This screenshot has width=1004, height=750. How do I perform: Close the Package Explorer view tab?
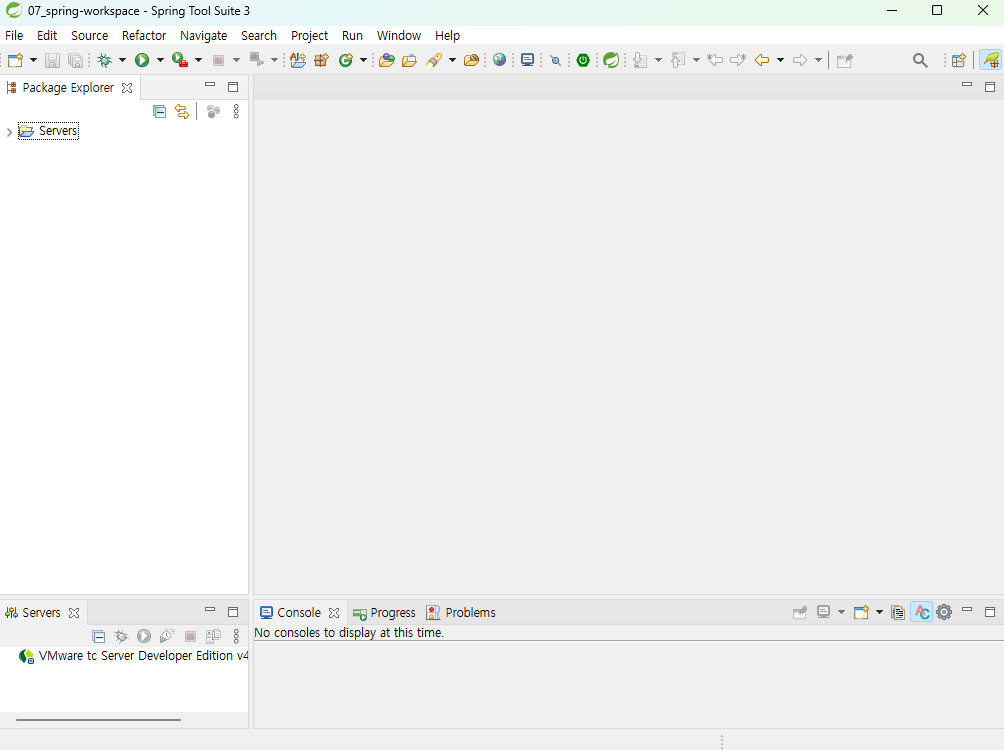127,88
